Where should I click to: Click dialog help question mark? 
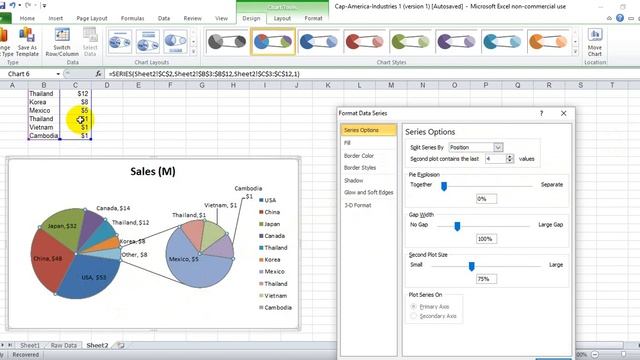pyautogui.click(x=542, y=113)
